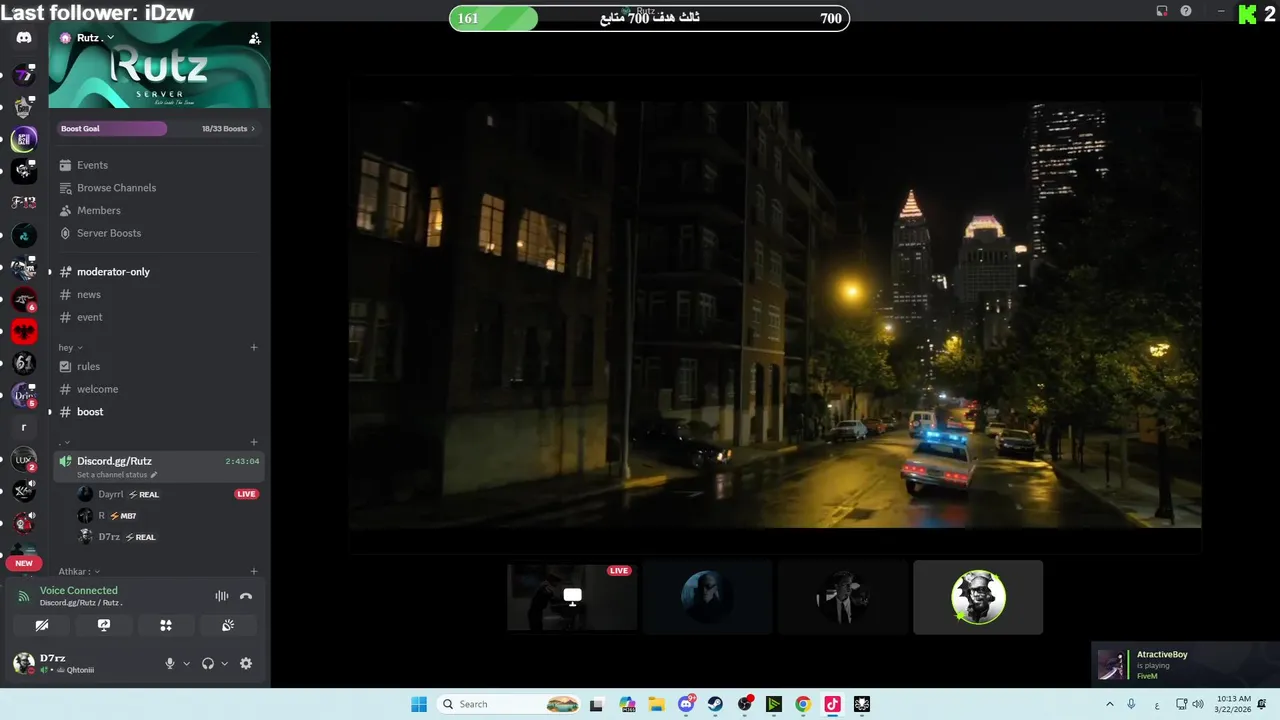Screen dimensions: 1280x720
Task: Add a channel to the category above Discord.gg/Rutz
Action: click(254, 442)
